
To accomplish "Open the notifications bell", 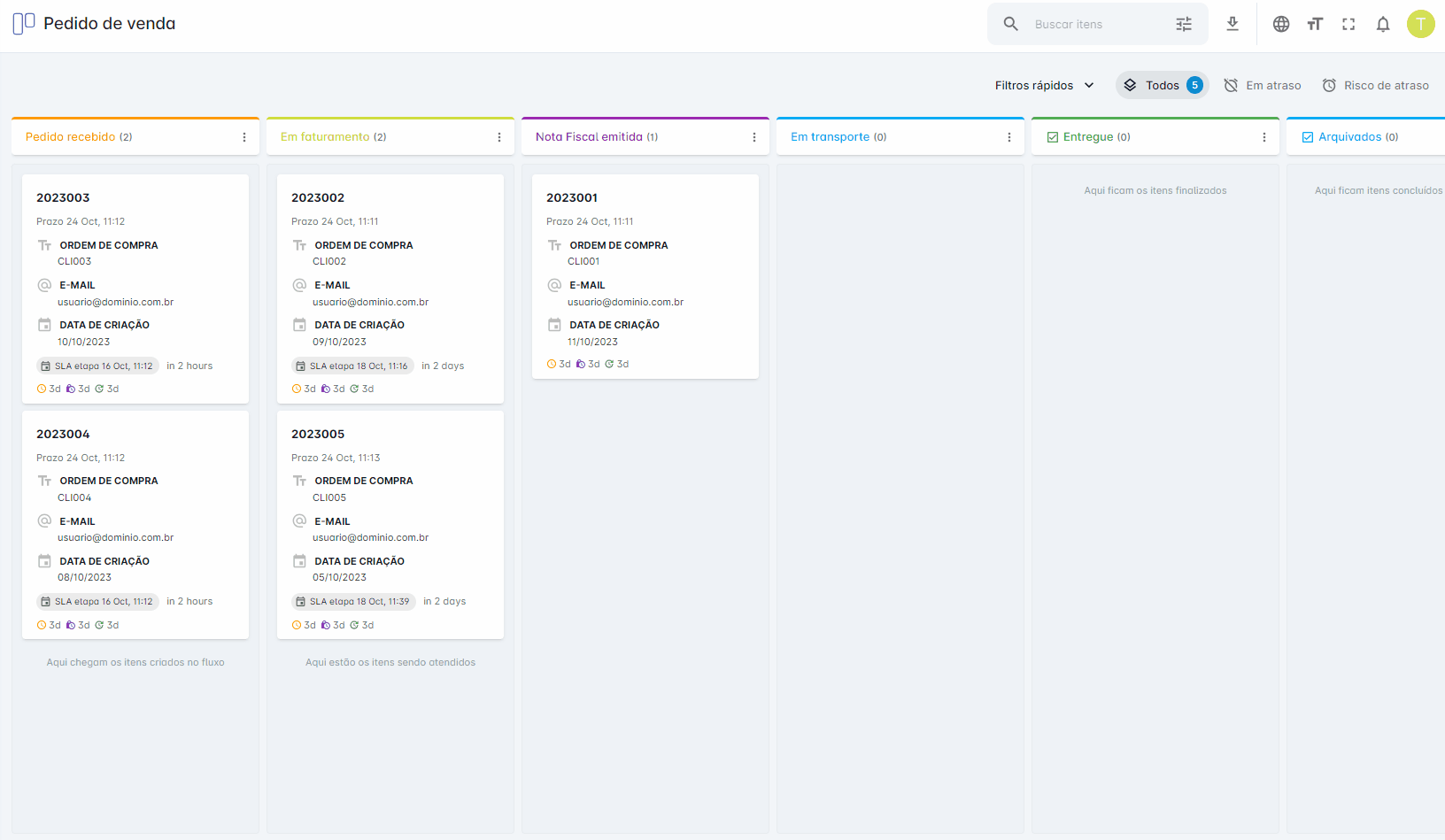I will [1383, 24].
